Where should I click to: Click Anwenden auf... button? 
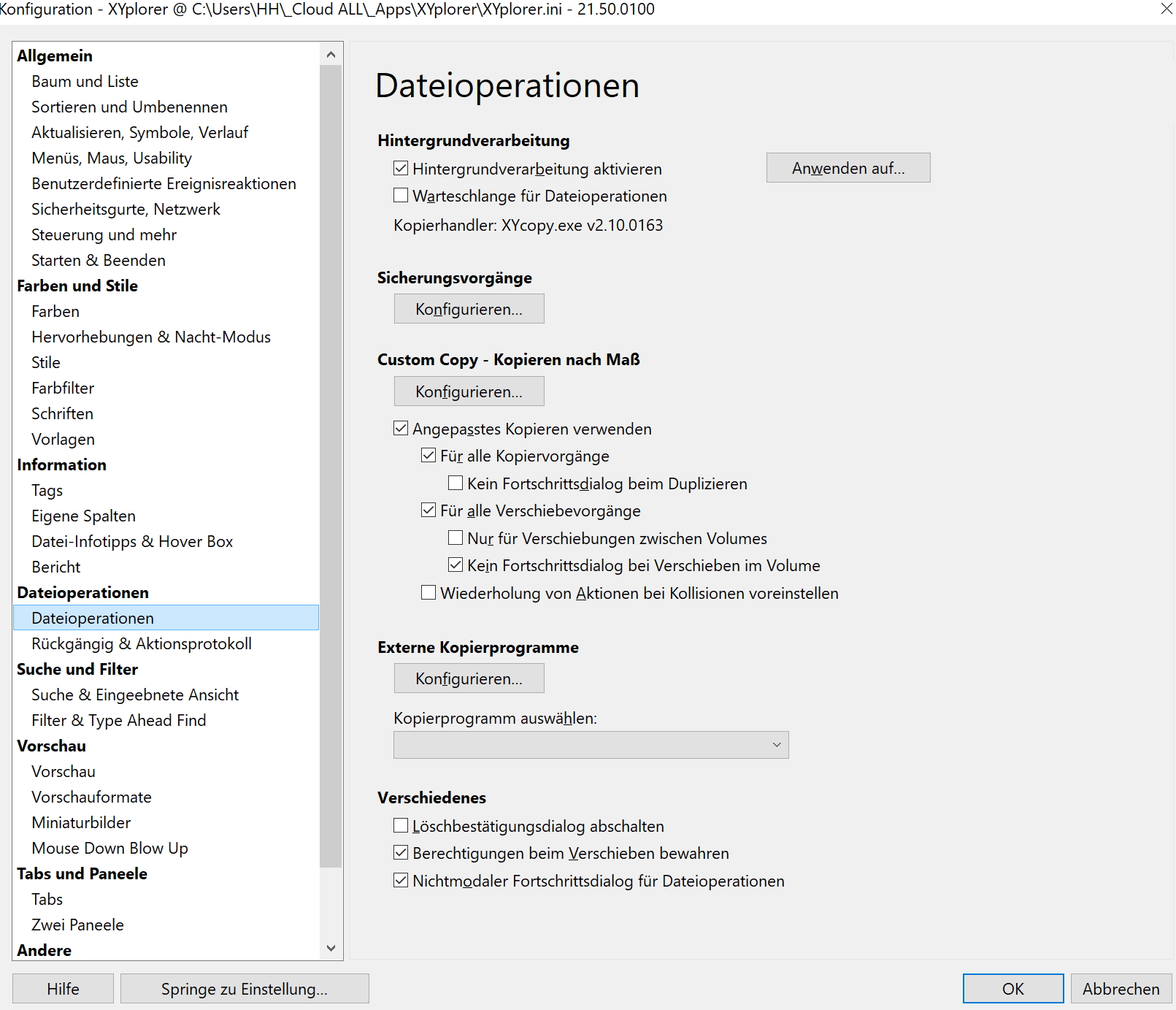pos(848,168)
